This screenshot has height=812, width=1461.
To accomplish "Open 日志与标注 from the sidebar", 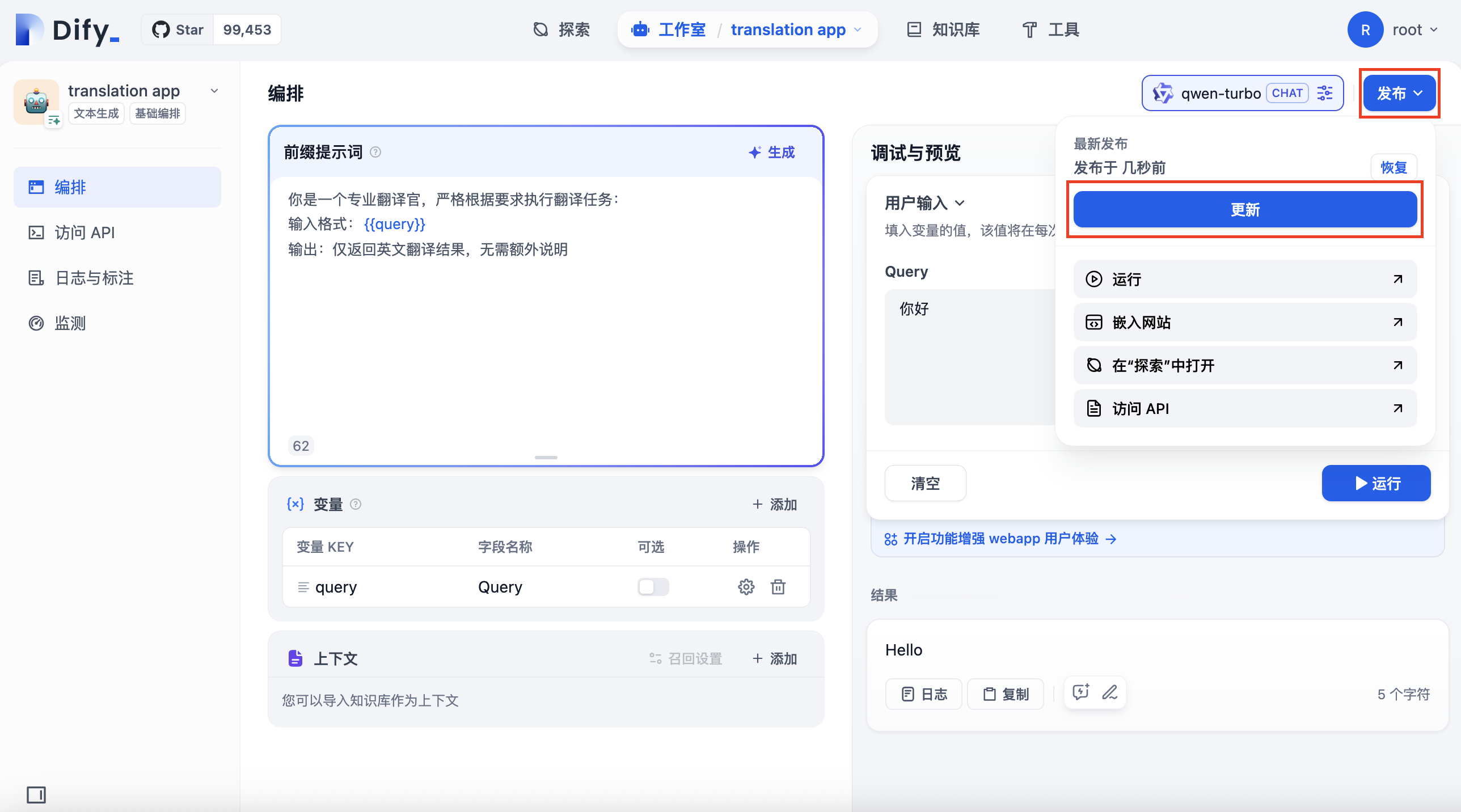I will [x=94, y=278].
